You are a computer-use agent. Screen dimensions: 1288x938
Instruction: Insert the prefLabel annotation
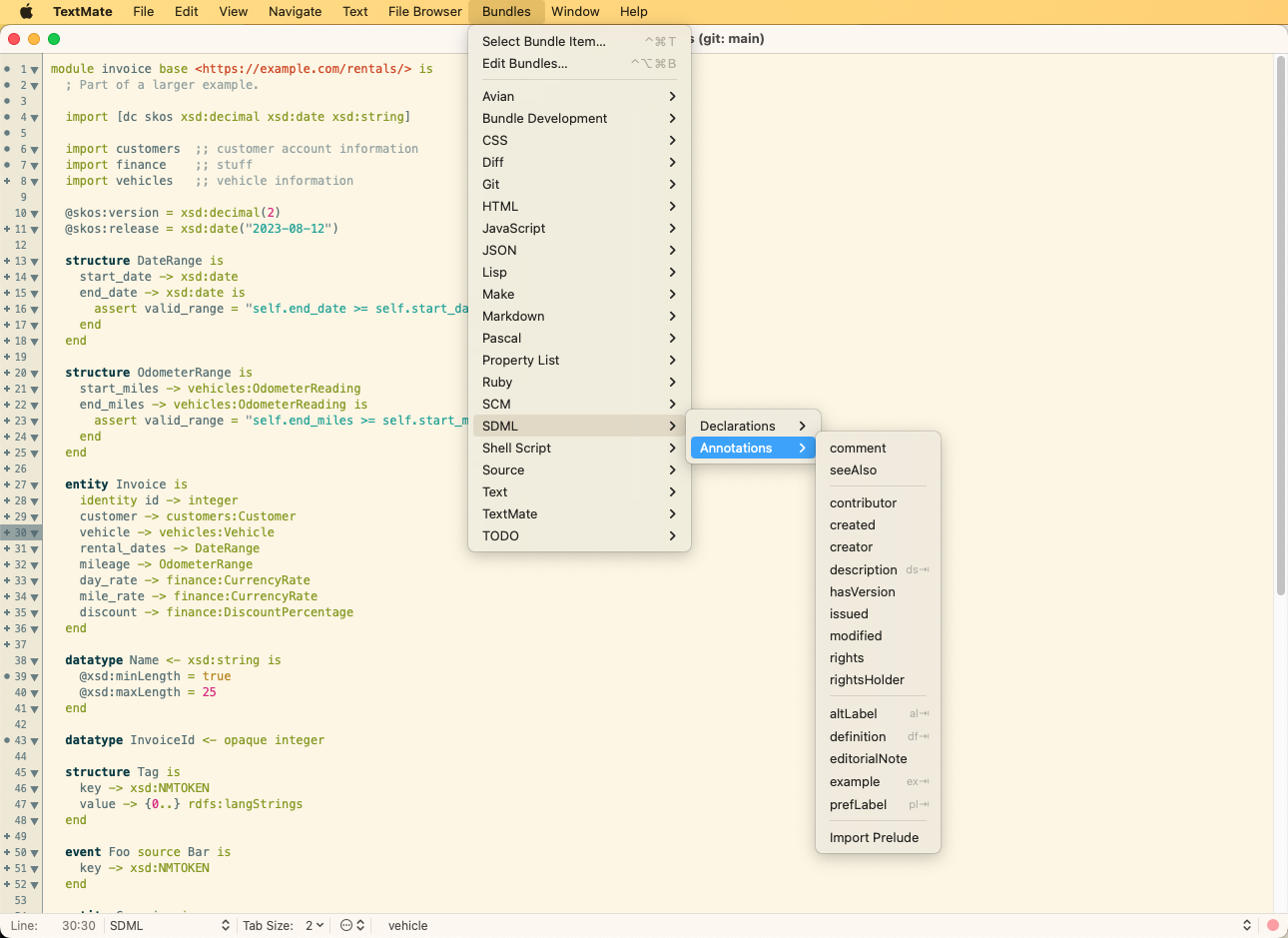pos(878,804)
